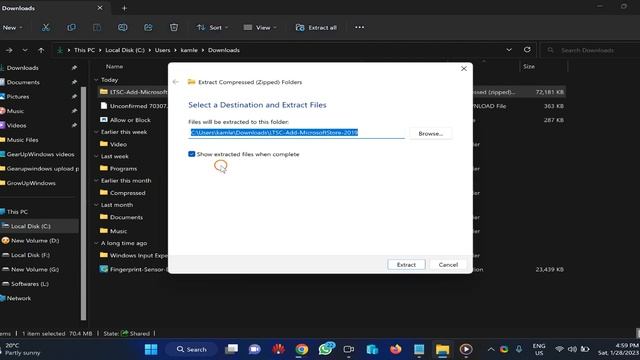Click the Paste icon in toolbar
The image size is (640, 360).
click(97, 27)
